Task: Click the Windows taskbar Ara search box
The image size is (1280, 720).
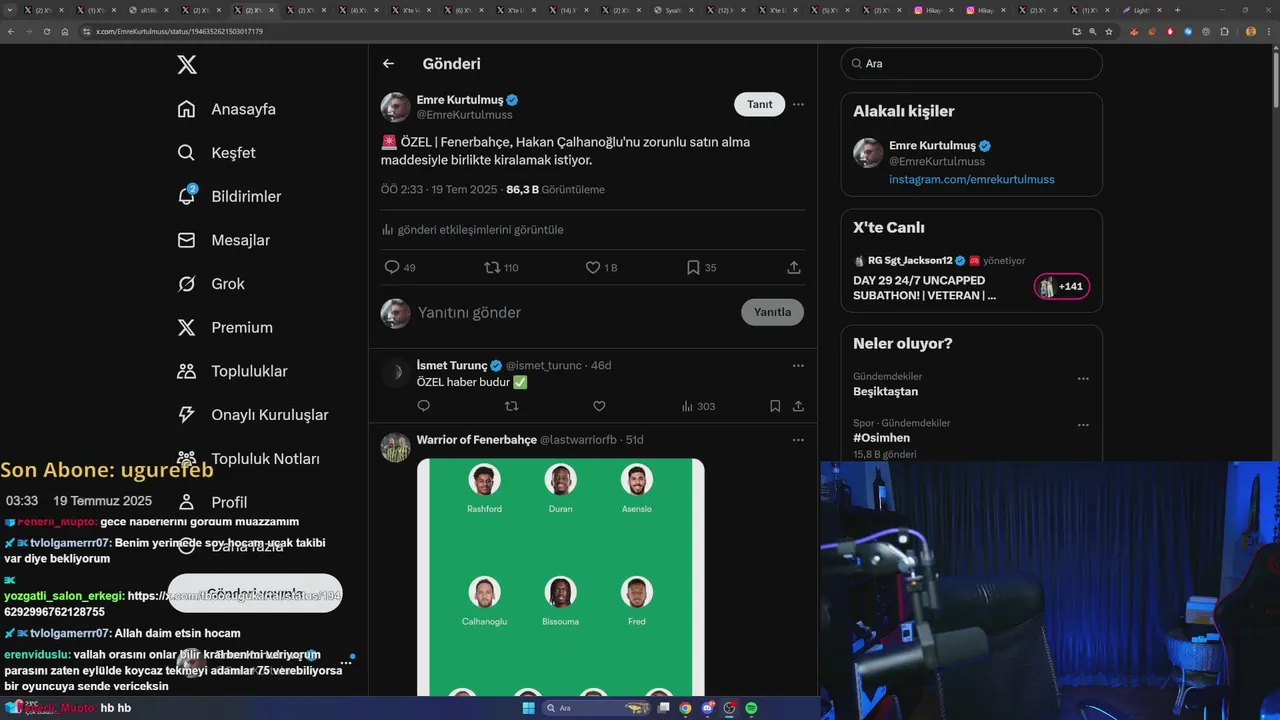Action: (596, 708)
